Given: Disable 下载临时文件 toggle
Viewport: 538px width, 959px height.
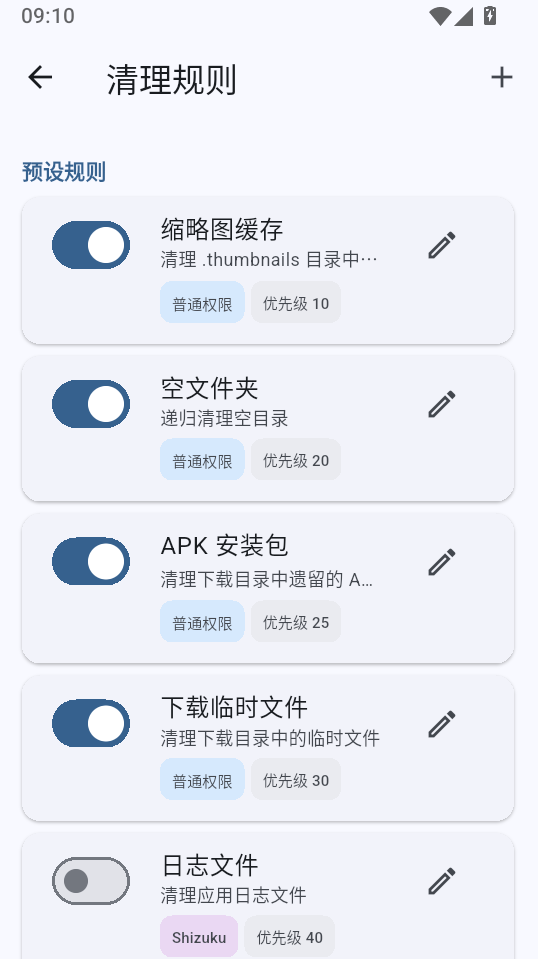Looking at the screenshot, I should tap(90, 724).
